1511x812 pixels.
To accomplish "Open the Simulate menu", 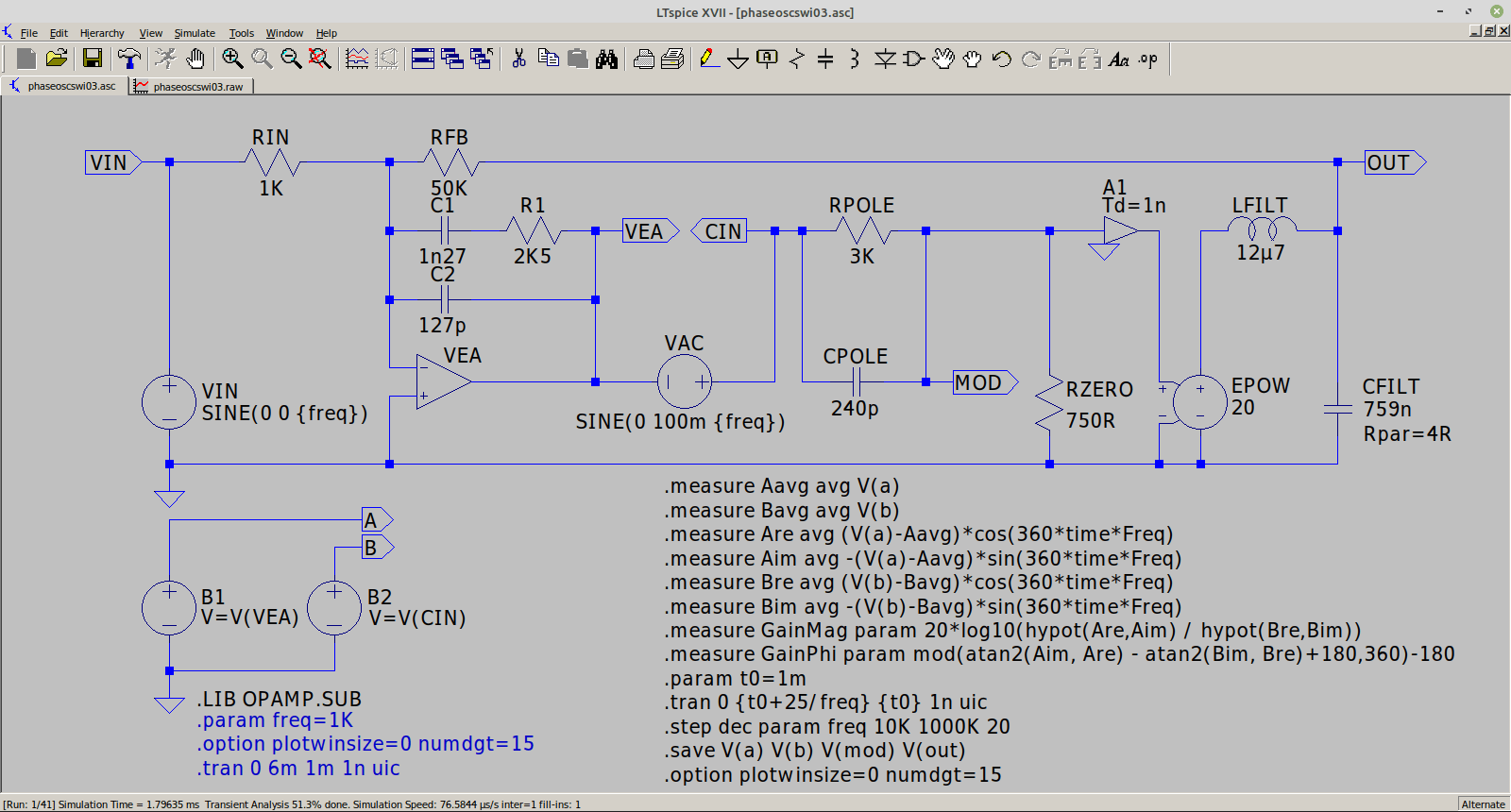I will [x=195, y=33].
